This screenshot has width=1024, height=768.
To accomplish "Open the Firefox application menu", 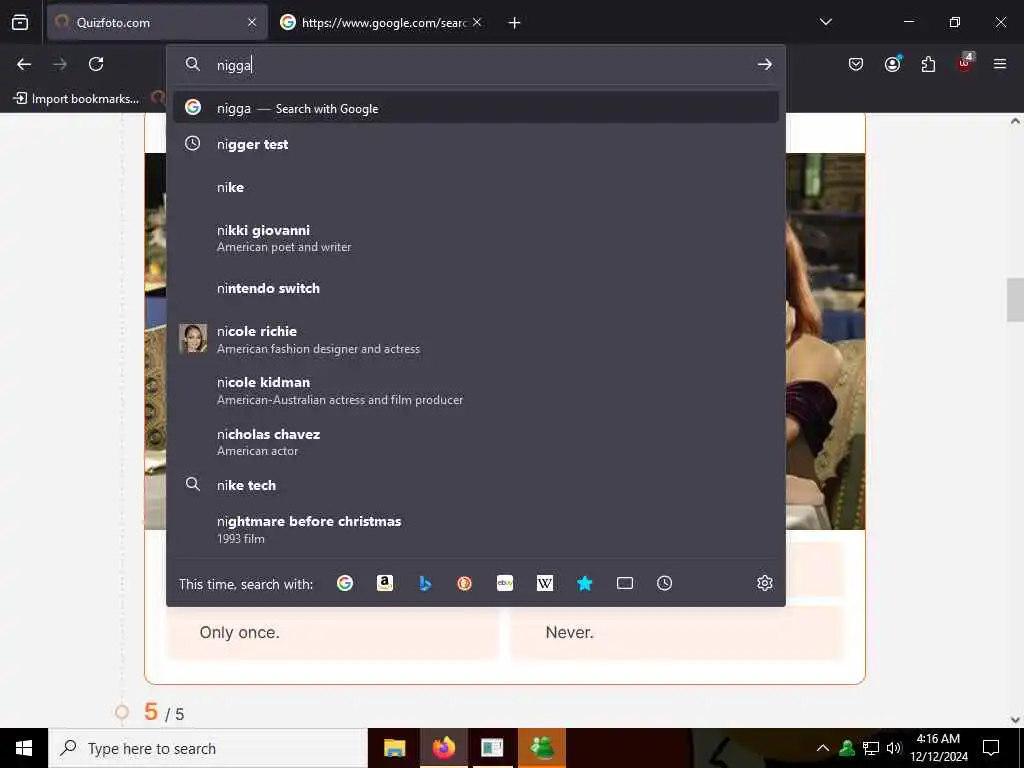I will (1000, 64).
